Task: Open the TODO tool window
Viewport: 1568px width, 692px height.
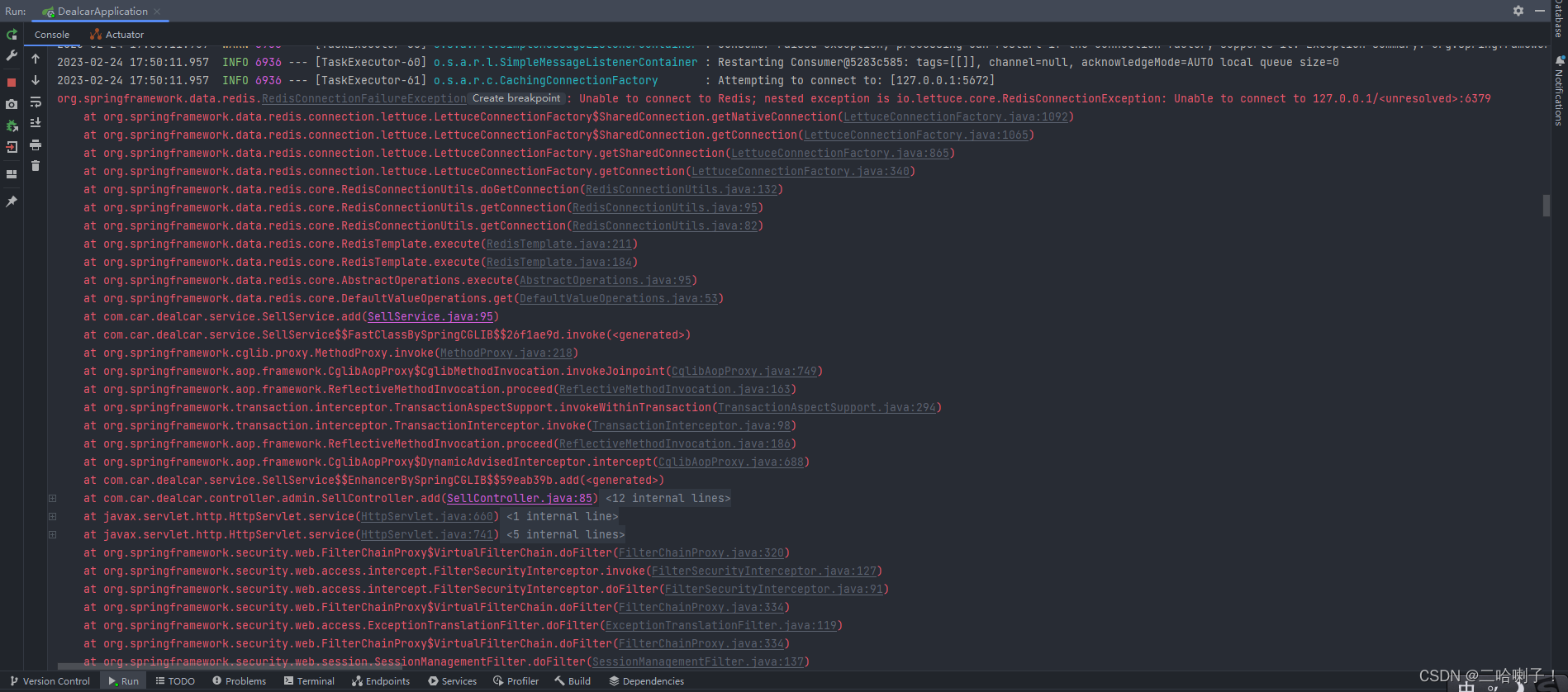Action: 175,681
